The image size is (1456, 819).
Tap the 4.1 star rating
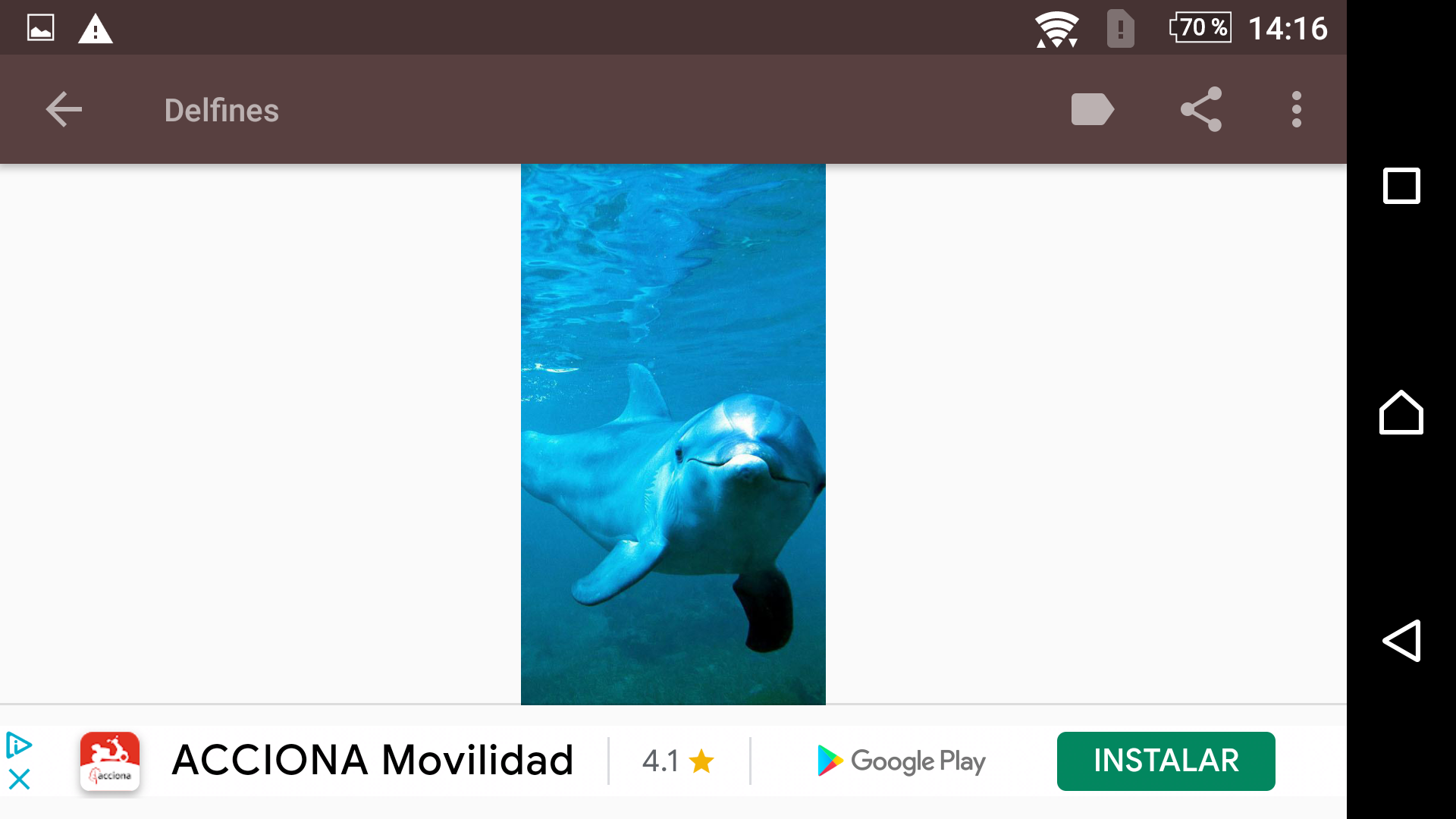[x=678, y=761]
